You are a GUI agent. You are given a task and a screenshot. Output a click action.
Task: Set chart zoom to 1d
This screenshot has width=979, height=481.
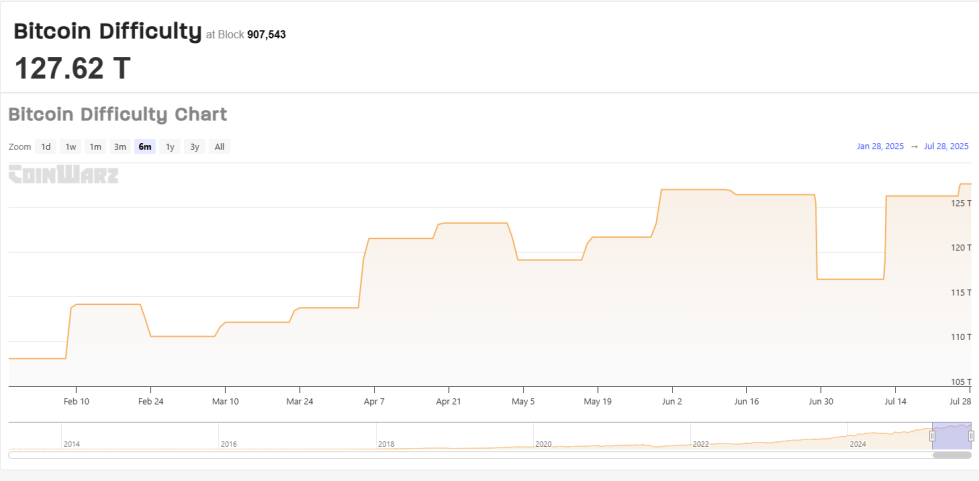click(x=46, y=147)
